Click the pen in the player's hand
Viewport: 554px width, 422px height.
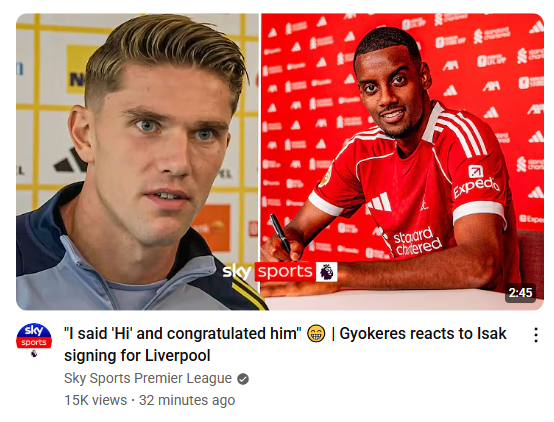pos(281,233)
